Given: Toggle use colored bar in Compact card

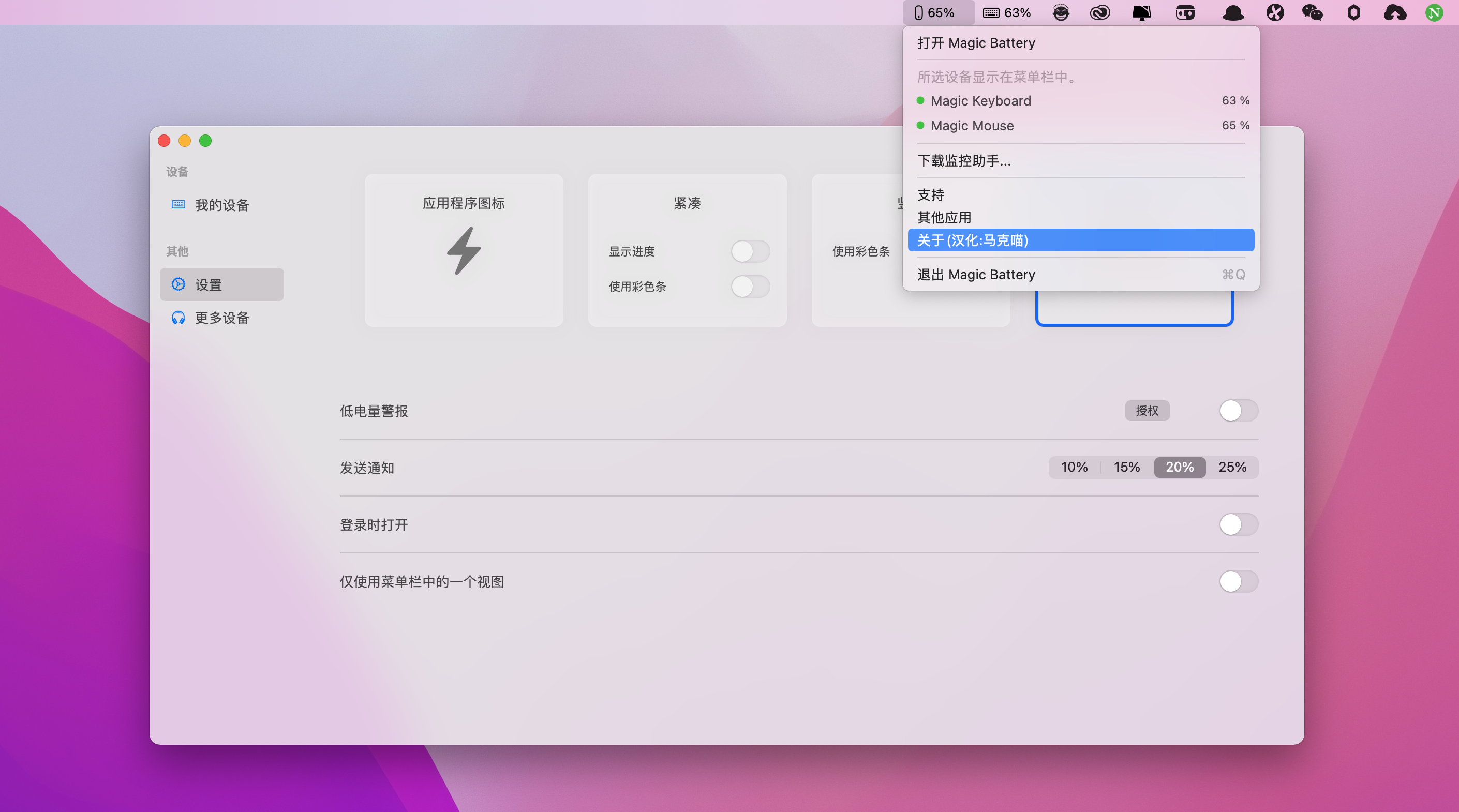Looking at the screenshot, I should [750, 287].
